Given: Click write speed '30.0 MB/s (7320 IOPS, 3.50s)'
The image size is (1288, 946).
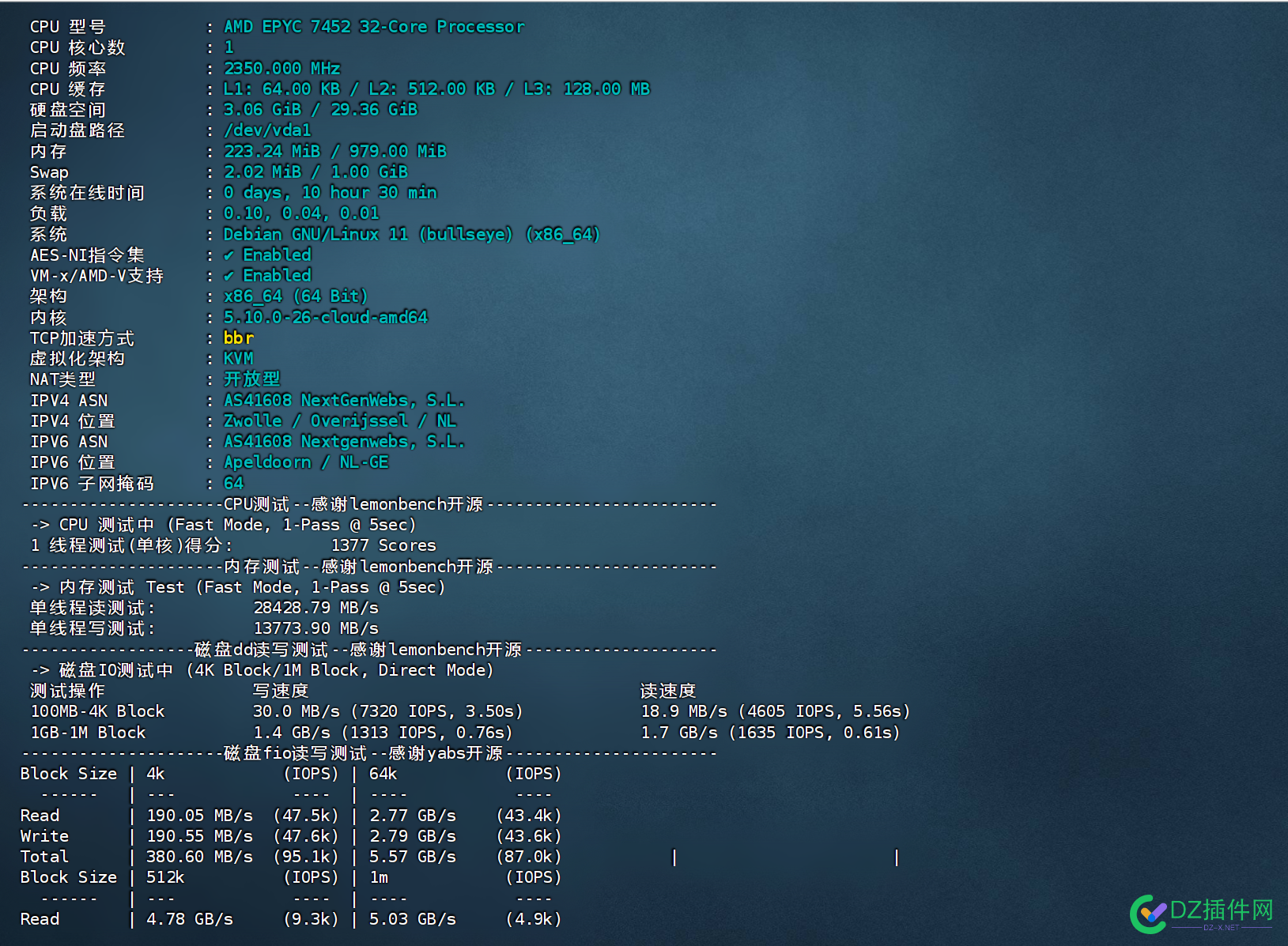Looking at the screenshot, I should tap(388, 711).
